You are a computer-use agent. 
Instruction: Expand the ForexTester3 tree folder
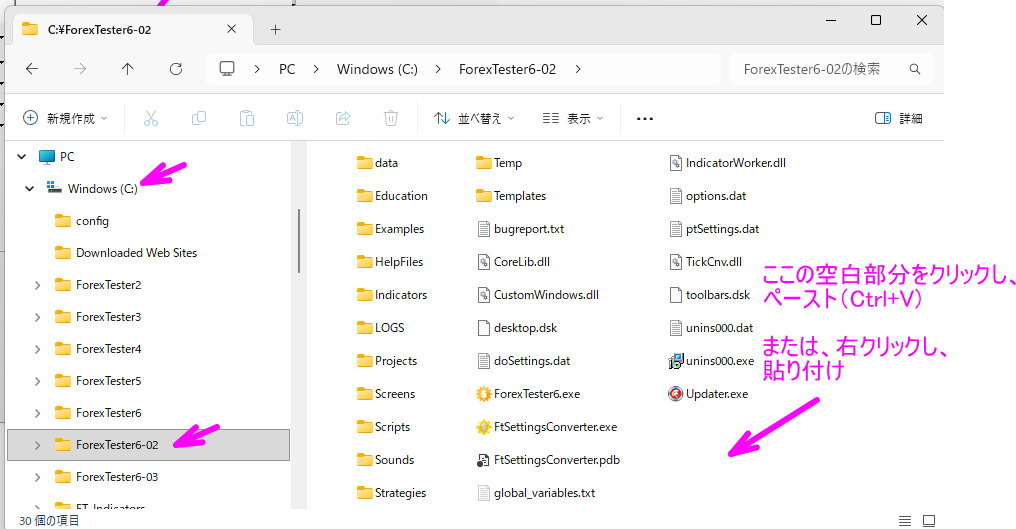click(38, 317)
